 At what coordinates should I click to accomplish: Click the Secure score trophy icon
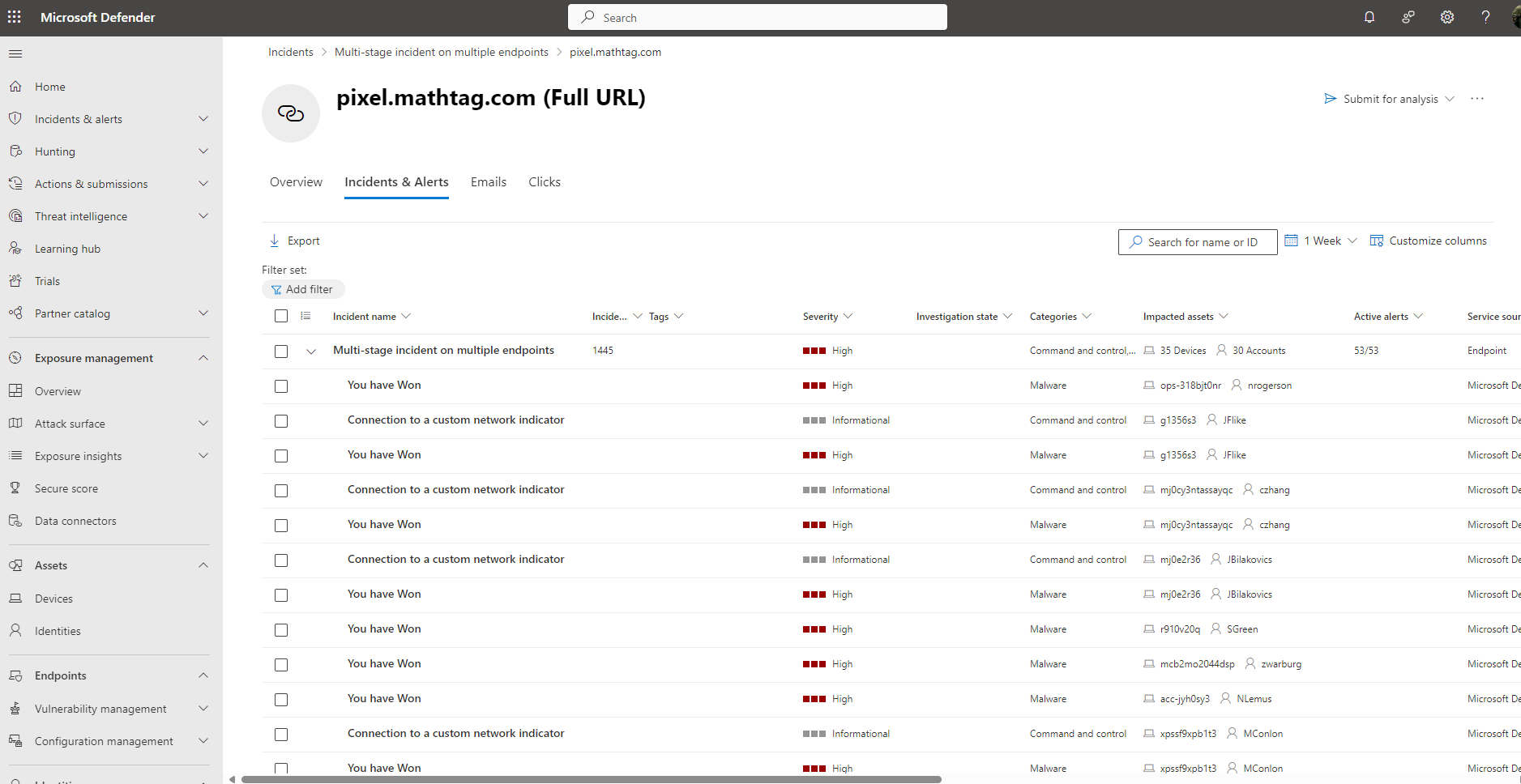[15, 488]
